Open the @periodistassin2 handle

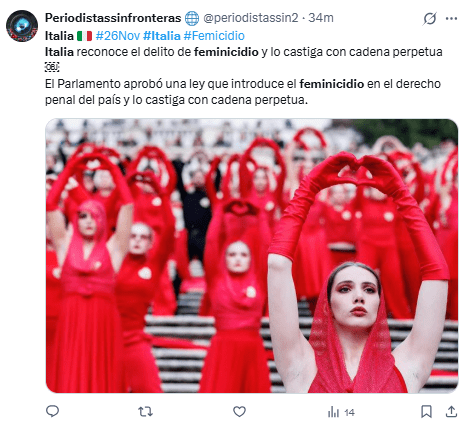(251, 18)
